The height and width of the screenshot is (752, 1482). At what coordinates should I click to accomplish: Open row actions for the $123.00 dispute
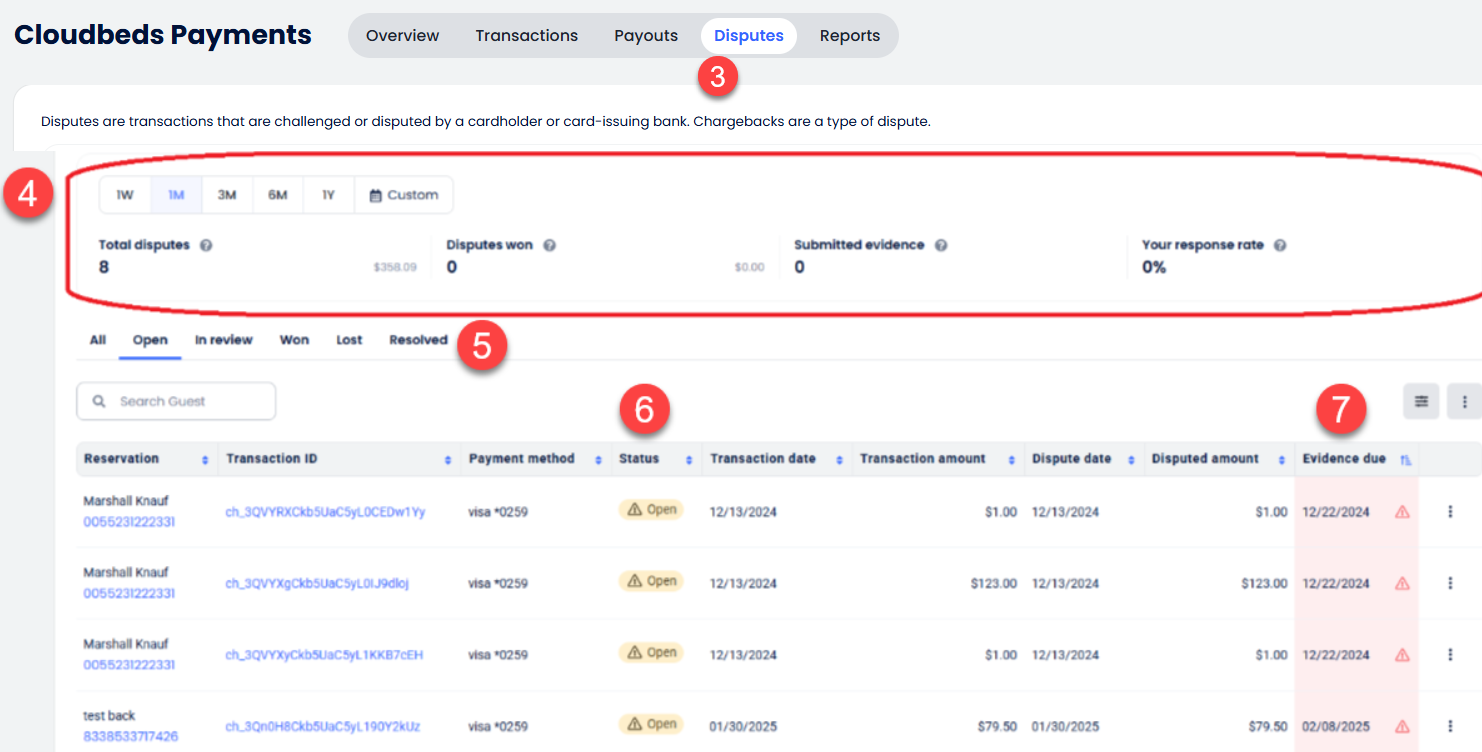pyautogui.click(x=1450, y=583)
